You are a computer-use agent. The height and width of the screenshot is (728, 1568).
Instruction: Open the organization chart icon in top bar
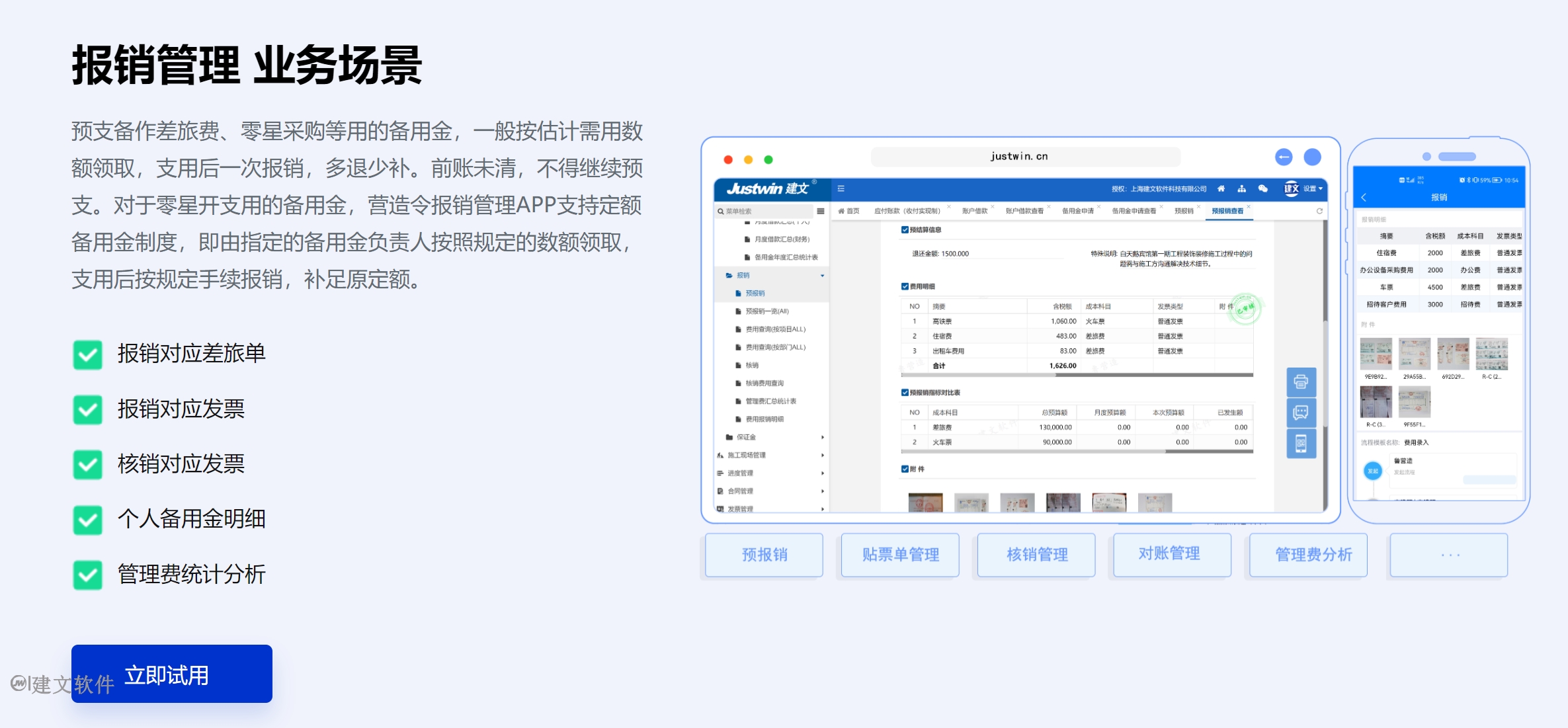1241,188
